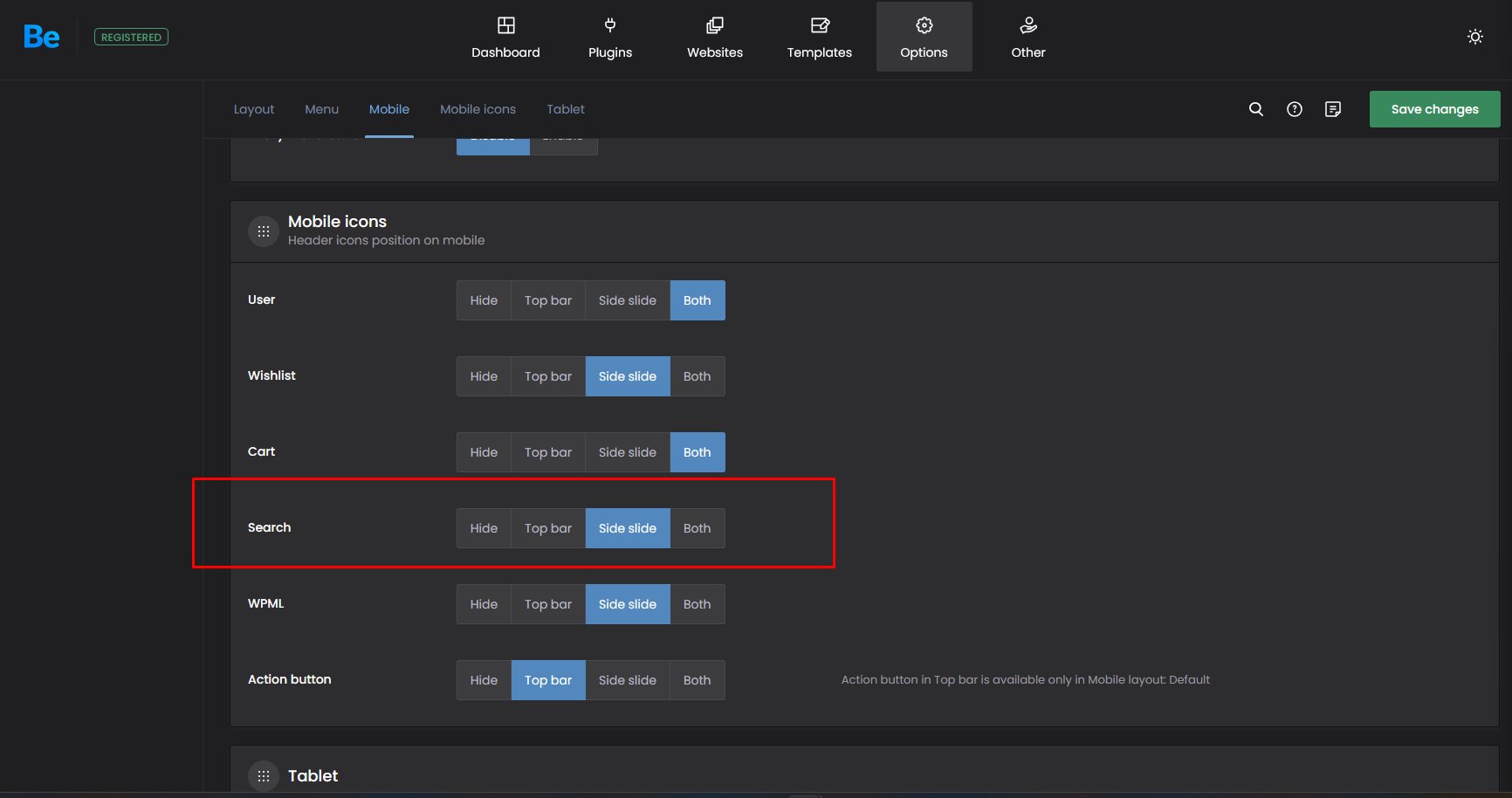Open the Other section

pyautogui.click(x=1028, y=37)
